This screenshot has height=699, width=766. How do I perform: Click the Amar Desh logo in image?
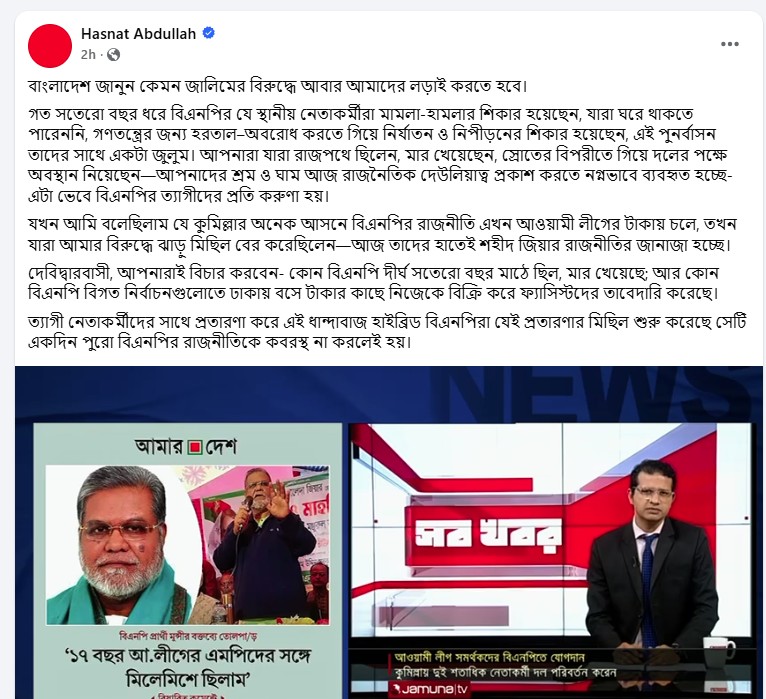click(186, 446)
